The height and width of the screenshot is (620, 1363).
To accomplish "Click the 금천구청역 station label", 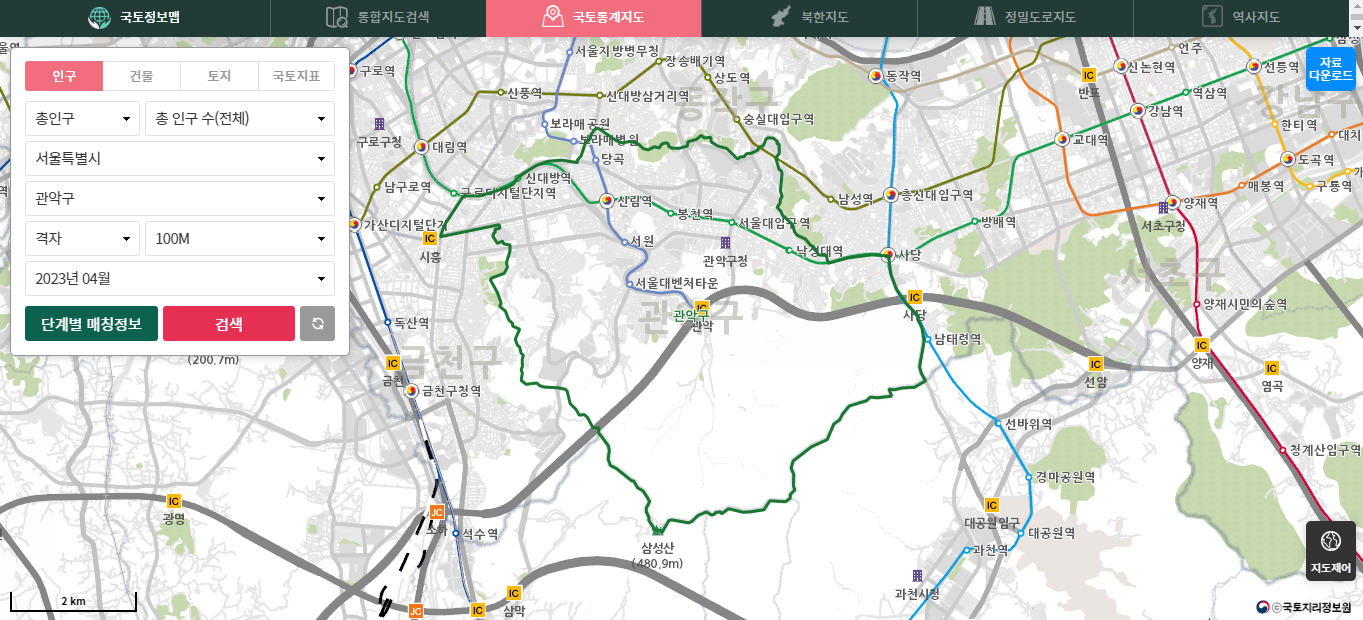I will 452,391.
